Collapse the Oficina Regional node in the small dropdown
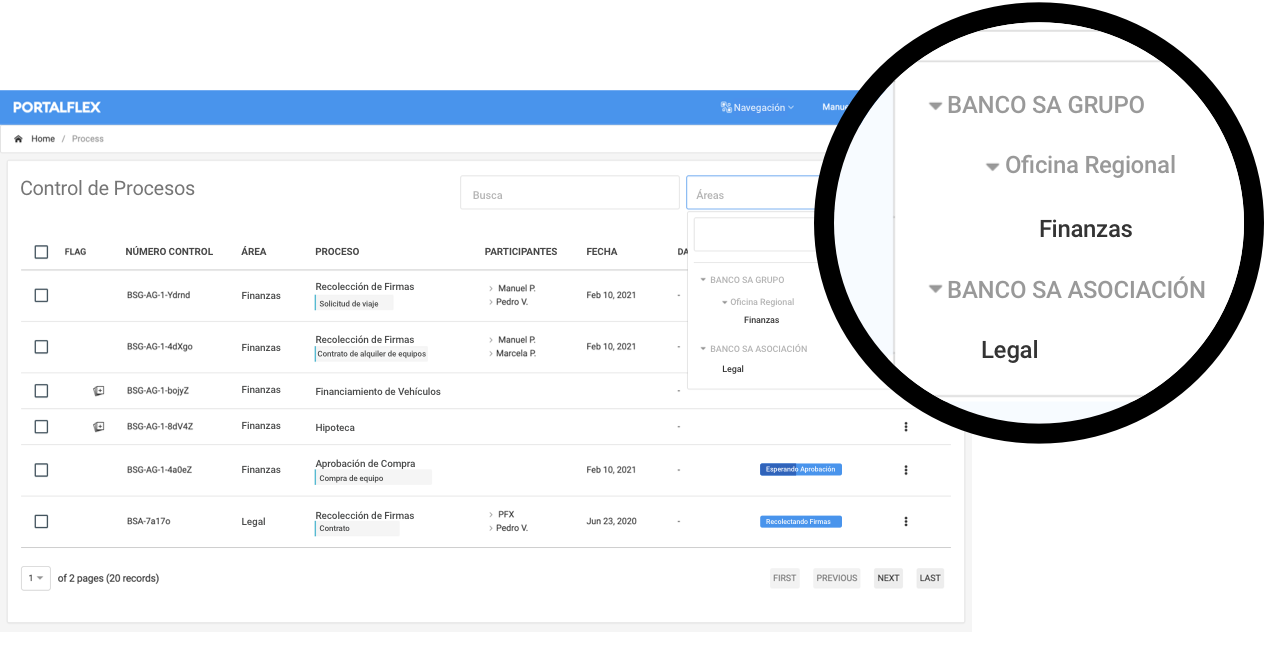The height and width of the screenshot is (670, 1264). [725, 302]
